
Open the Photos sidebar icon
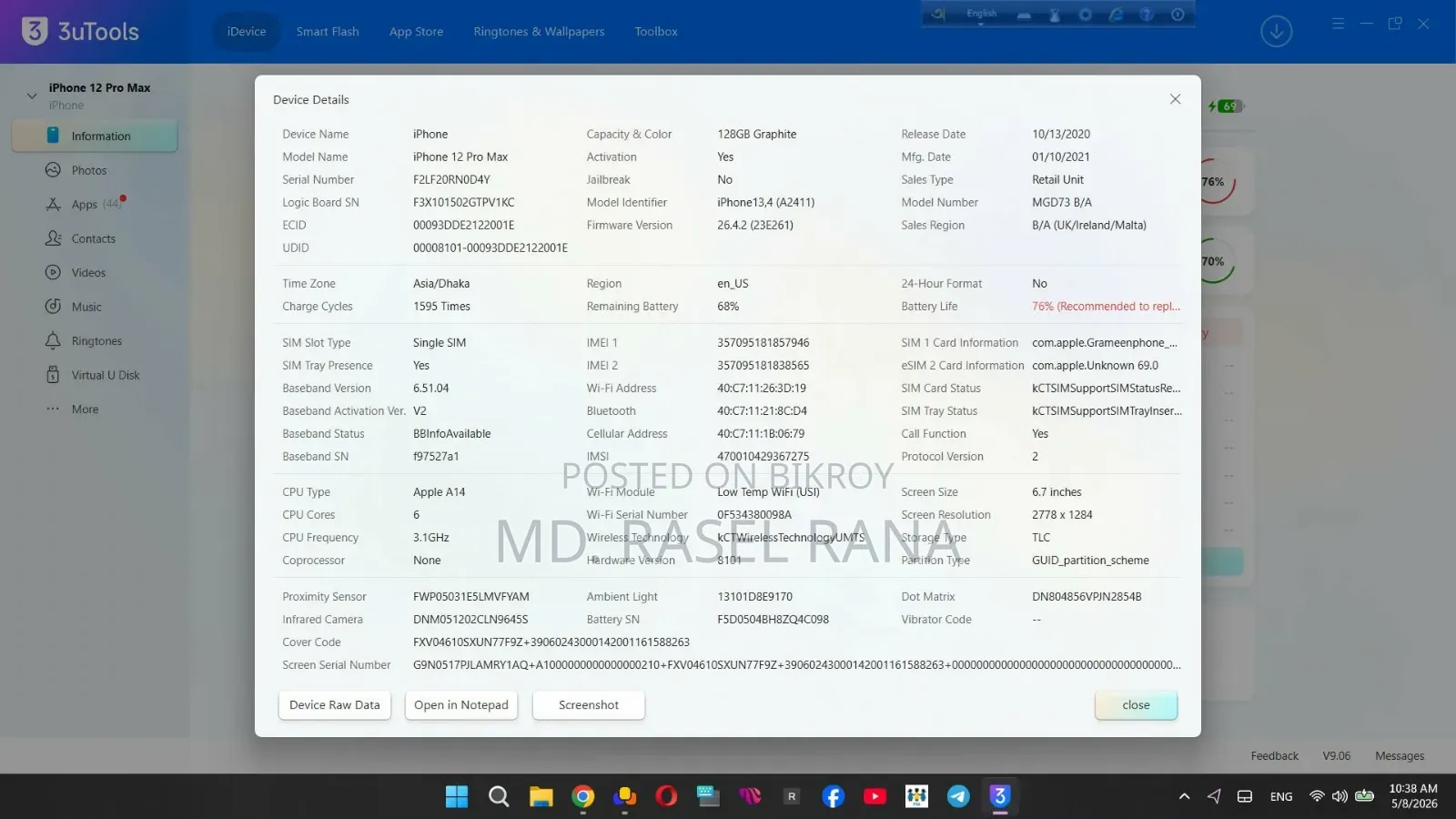coord(54,170)
